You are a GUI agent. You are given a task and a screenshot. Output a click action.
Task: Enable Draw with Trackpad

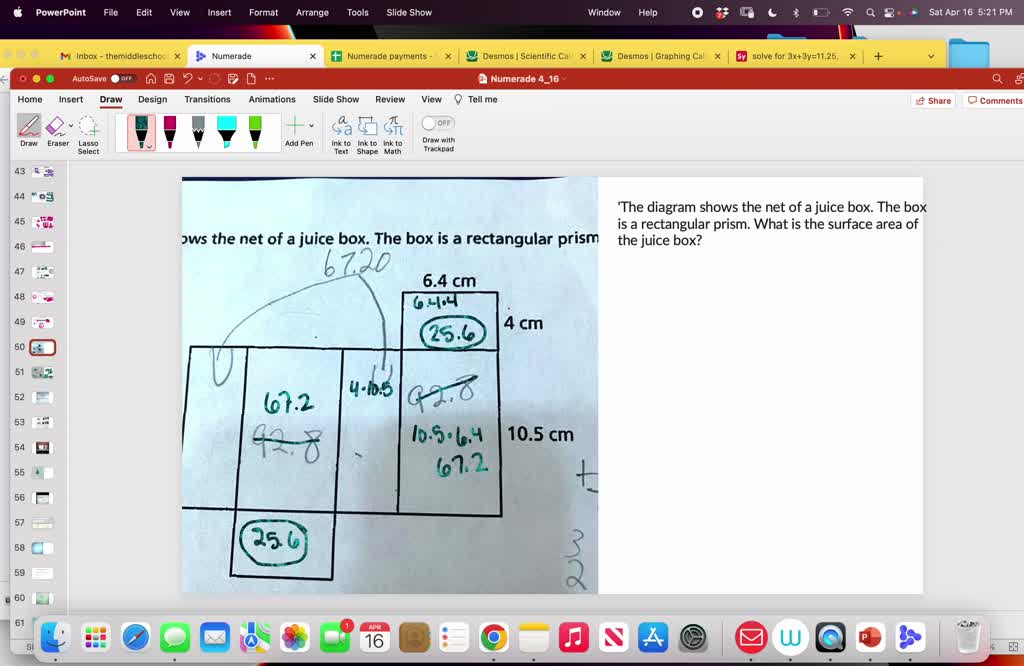tap(436, 122)
